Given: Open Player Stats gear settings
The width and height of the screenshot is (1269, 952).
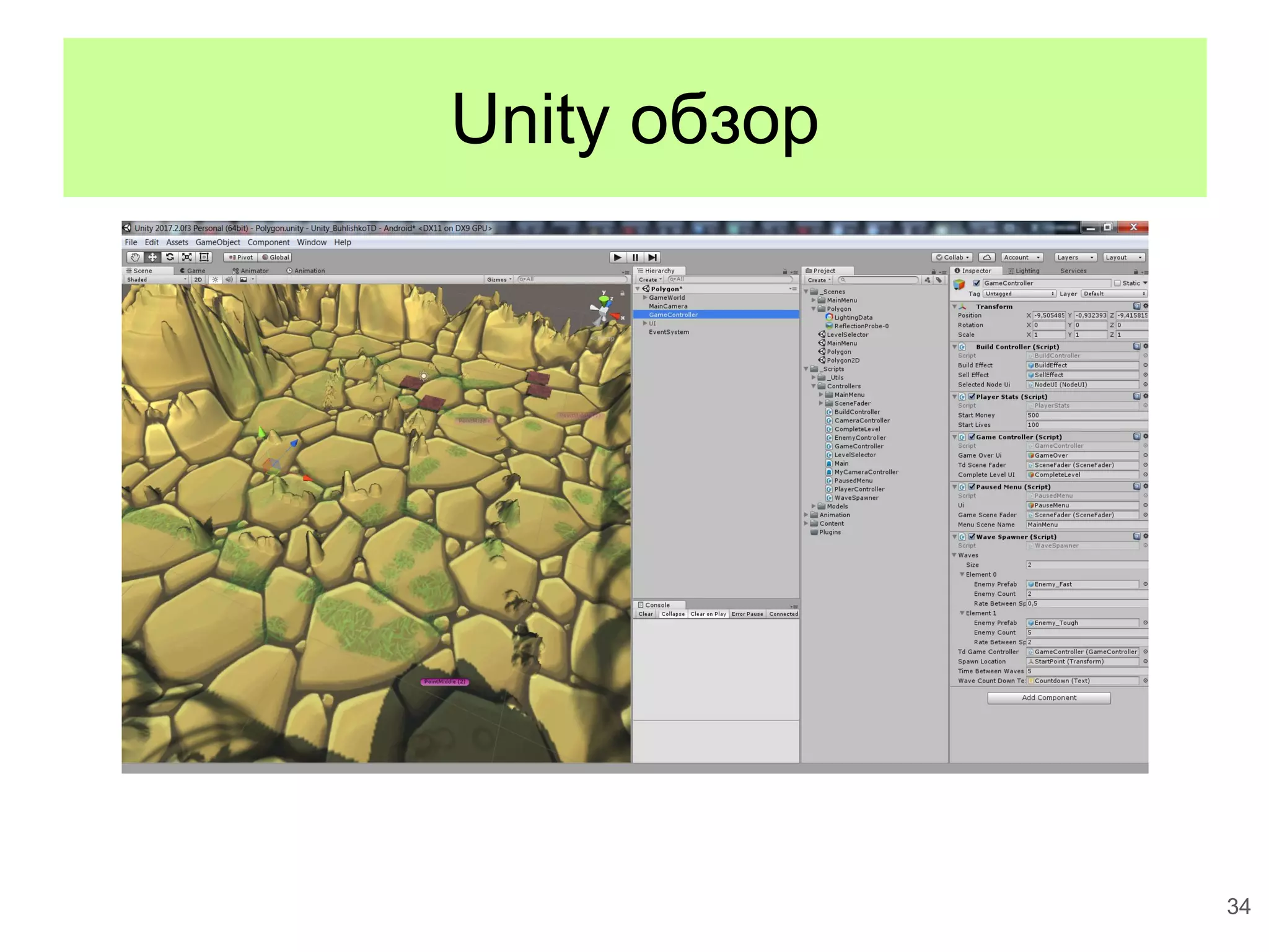Looking at the screenshot, I should (x=1145, y=396).
